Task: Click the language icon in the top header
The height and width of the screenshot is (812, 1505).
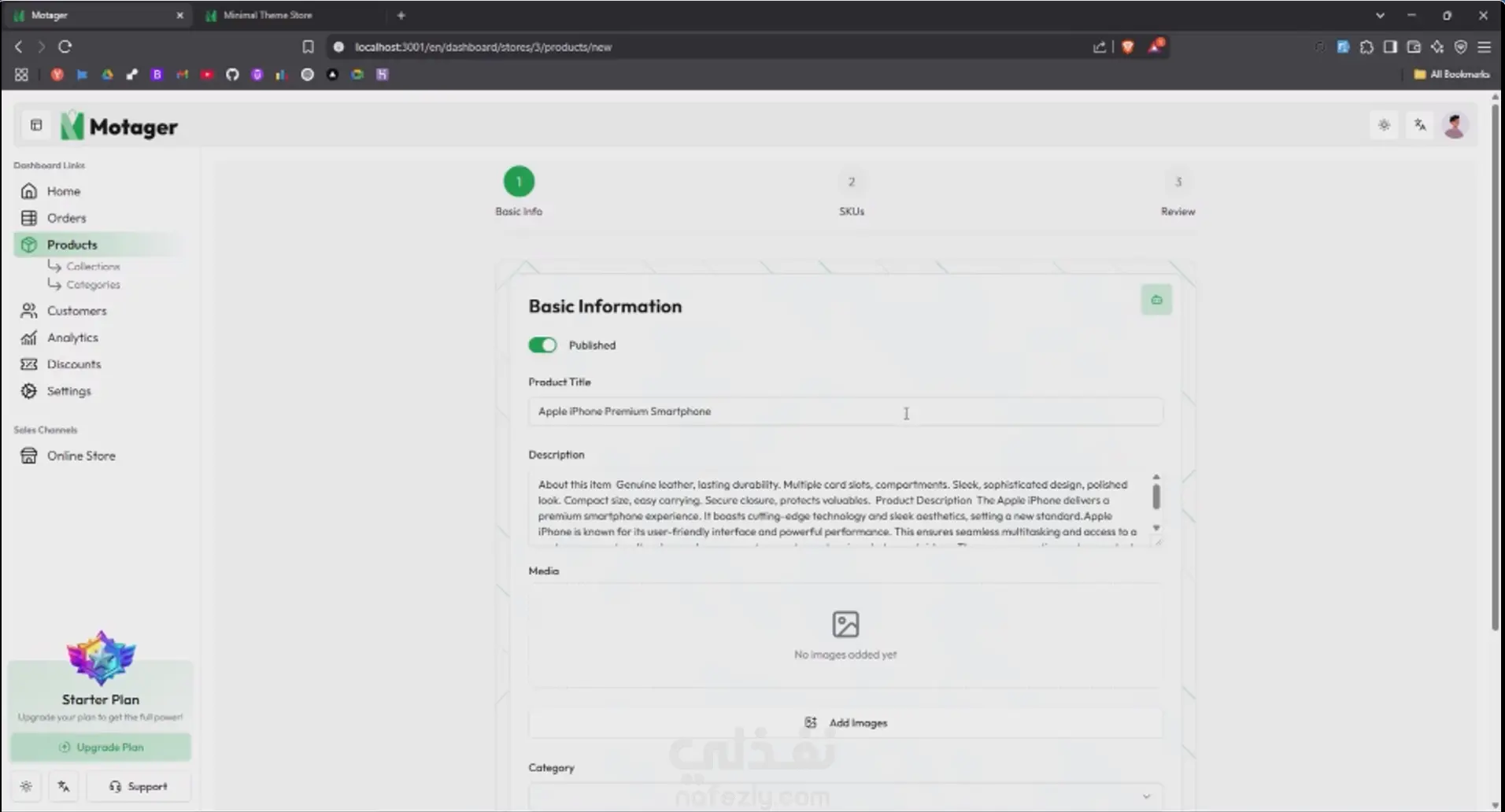Action: [1420, 125]
